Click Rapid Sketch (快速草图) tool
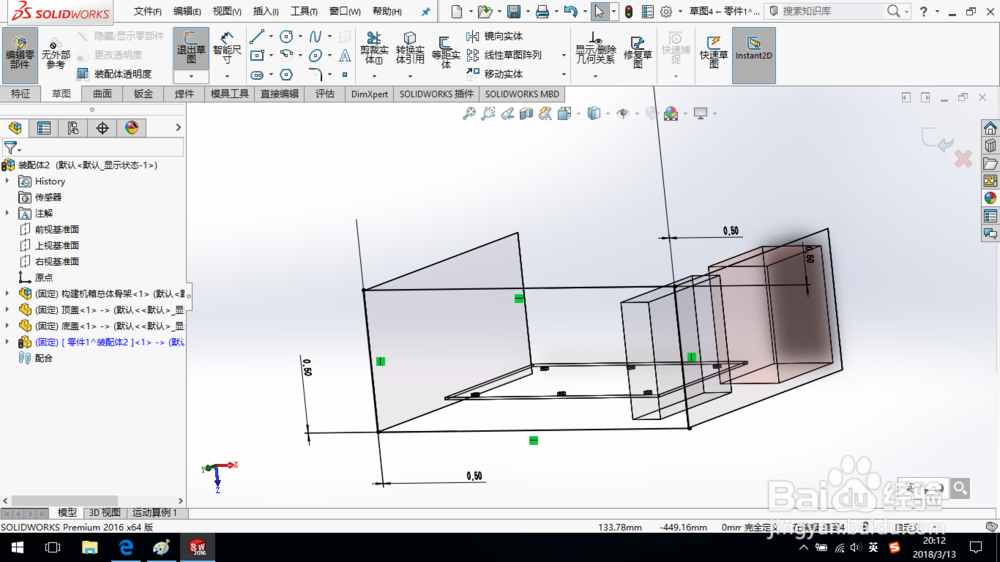Viewport: 1000px width, 562px height. pos(714,52)
